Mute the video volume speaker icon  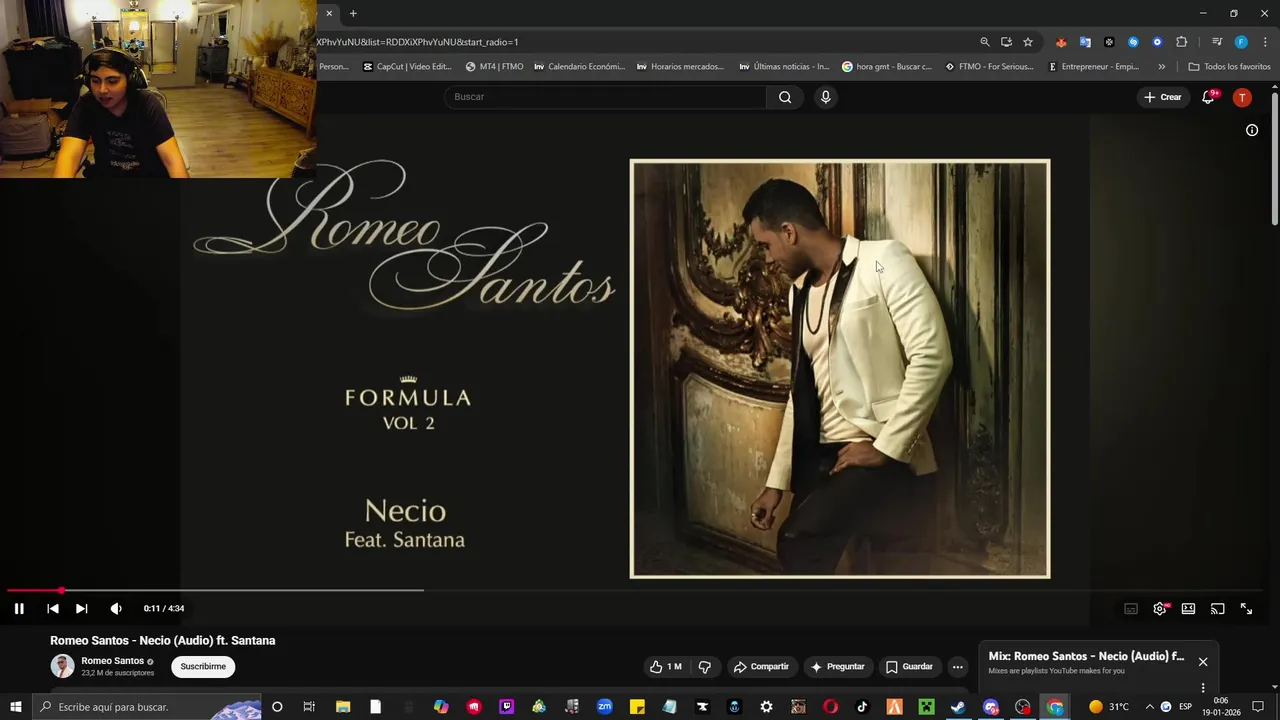[x=116, y=608]
